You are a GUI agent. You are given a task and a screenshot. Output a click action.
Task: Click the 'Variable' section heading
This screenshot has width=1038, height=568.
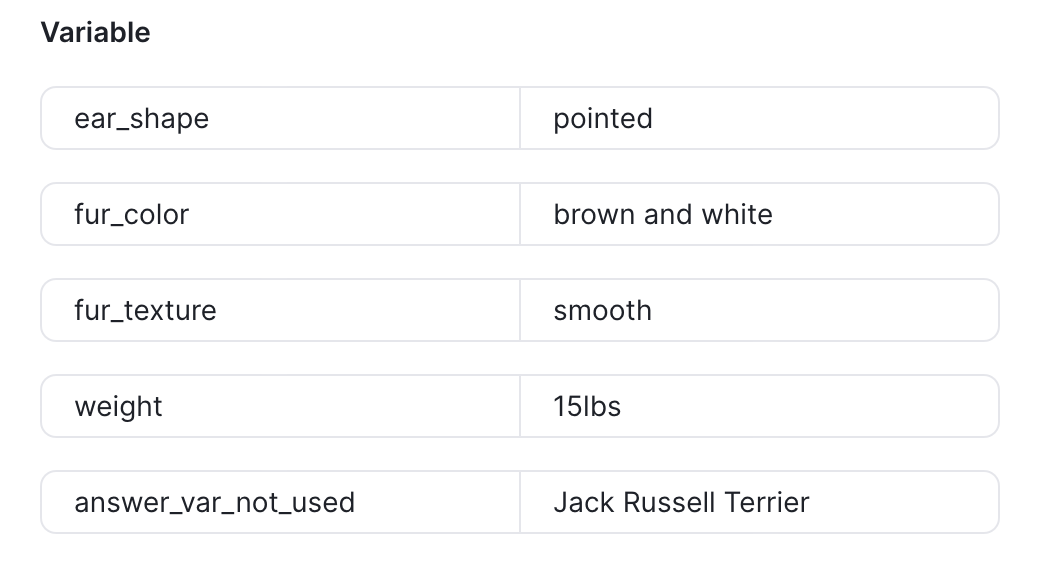coord(95,32)
